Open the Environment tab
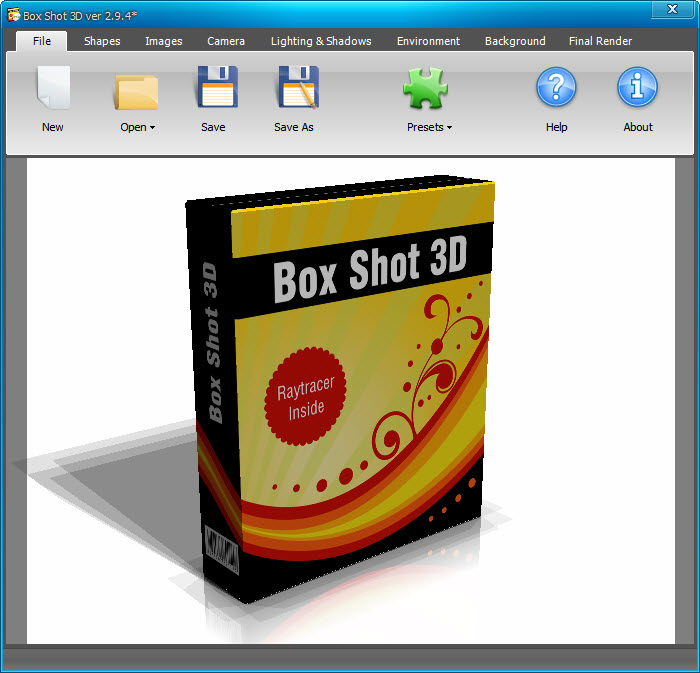This screenshot has height=673, width=700. pos(428,41)
